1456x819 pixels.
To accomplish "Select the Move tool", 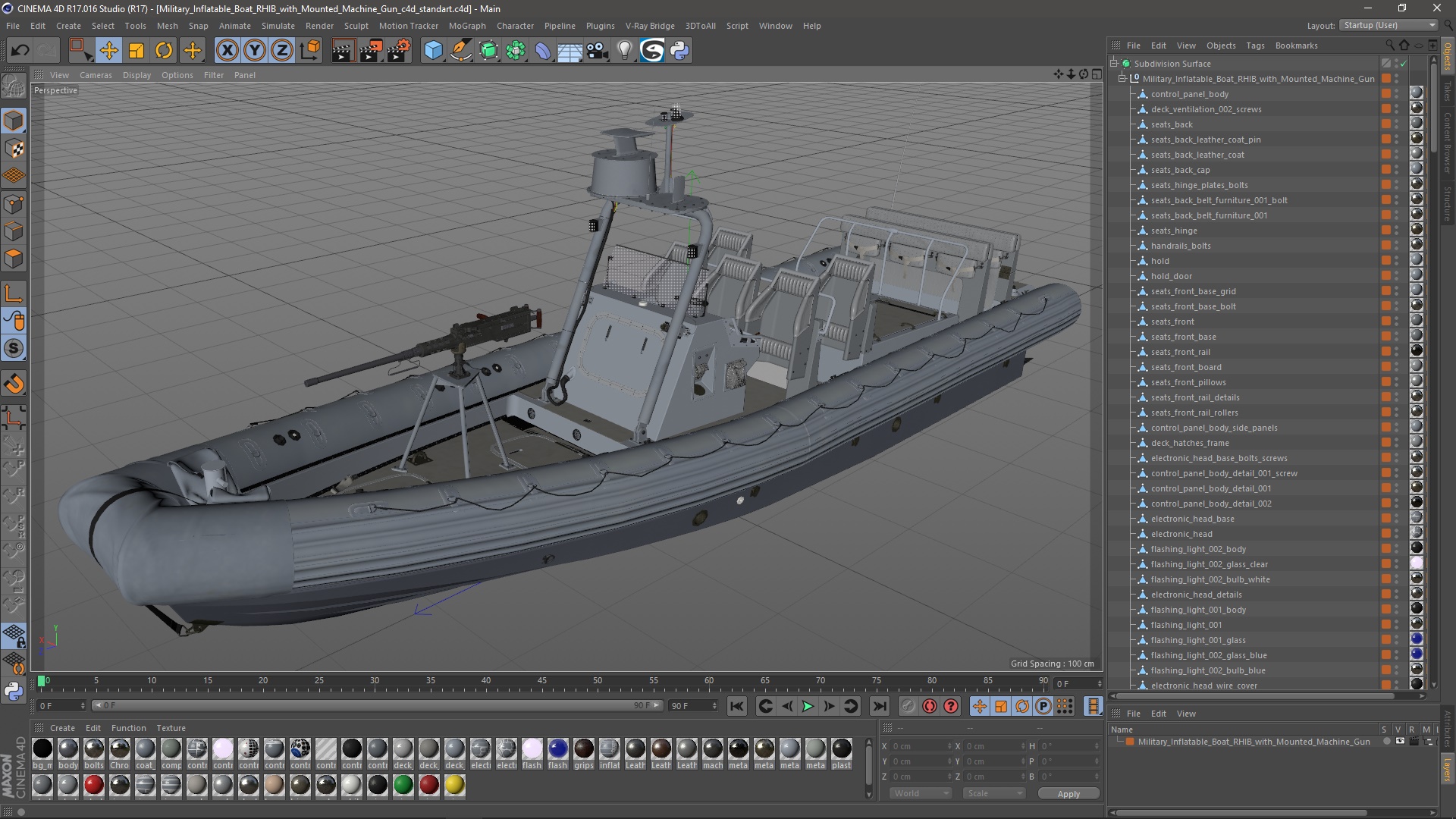I will [x=108, y=51].
